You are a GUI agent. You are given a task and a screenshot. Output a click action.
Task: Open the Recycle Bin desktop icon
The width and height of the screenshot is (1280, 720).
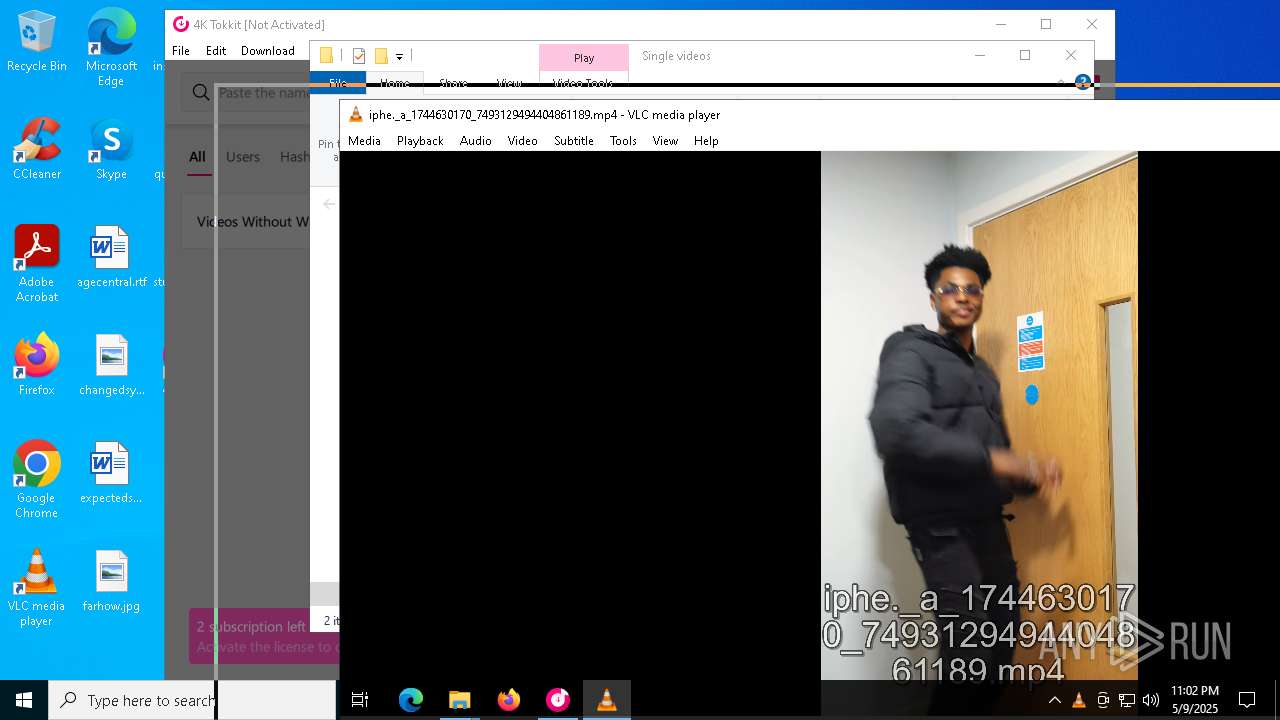click(37, 42)
